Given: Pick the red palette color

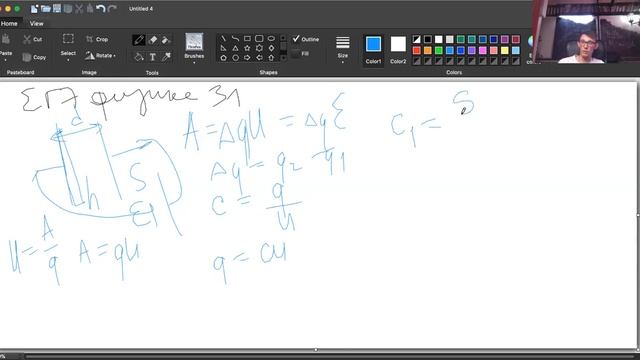Looking at the screenshot, I should click(416, 50).
